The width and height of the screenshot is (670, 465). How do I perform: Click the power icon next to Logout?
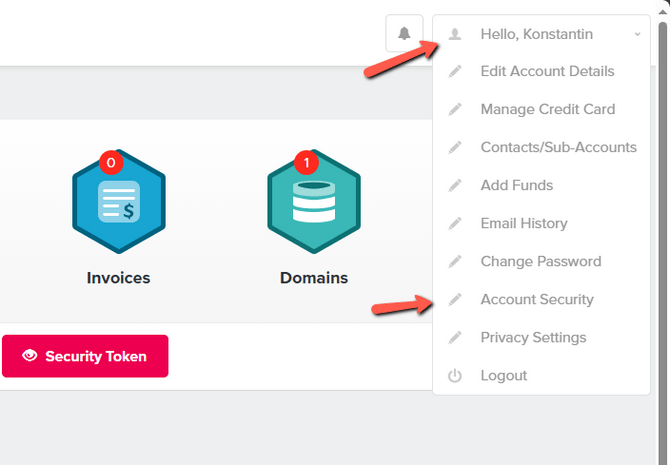455,376
